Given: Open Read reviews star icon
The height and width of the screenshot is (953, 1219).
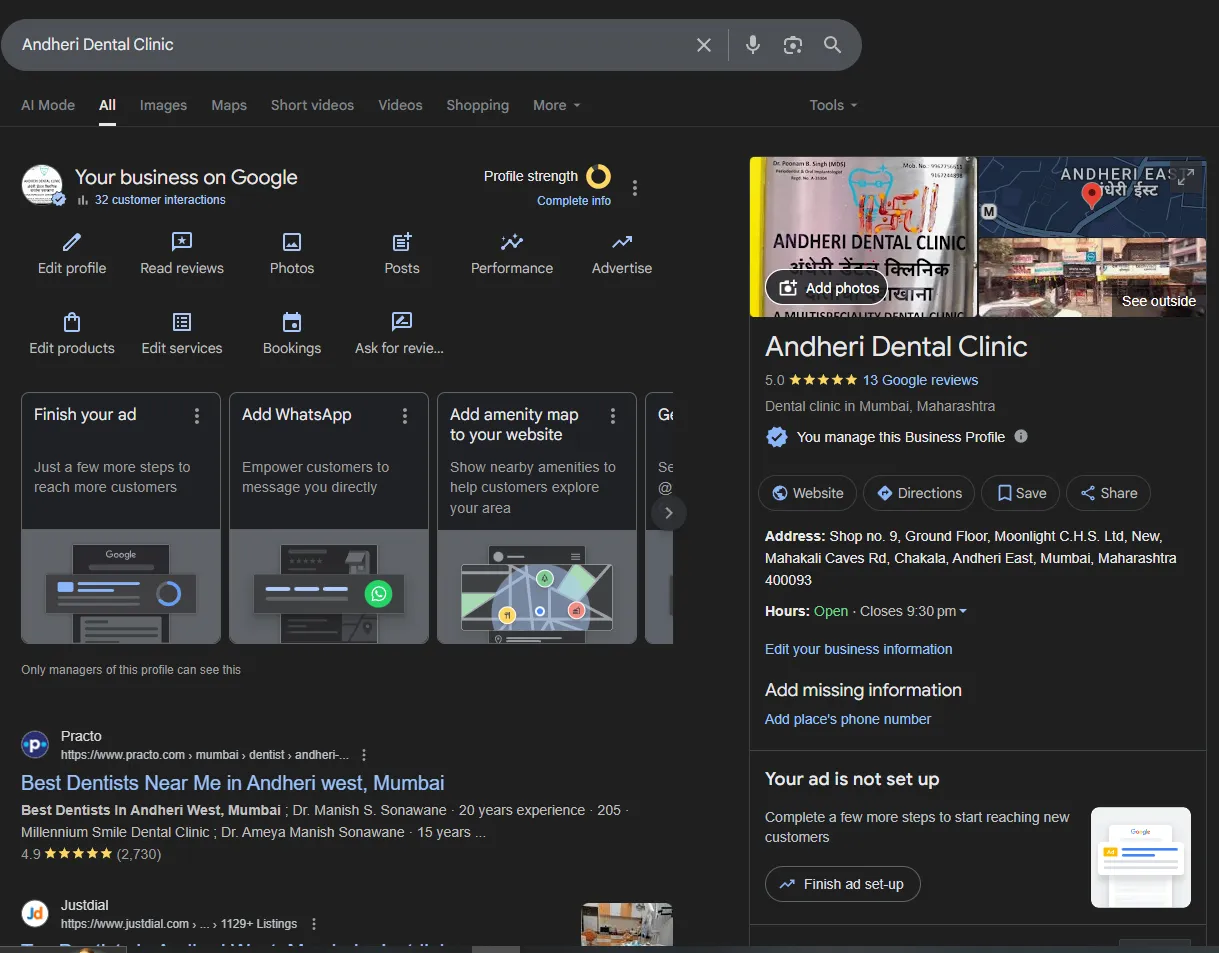Looking at the screenshot, I should [x=182, y=242].
